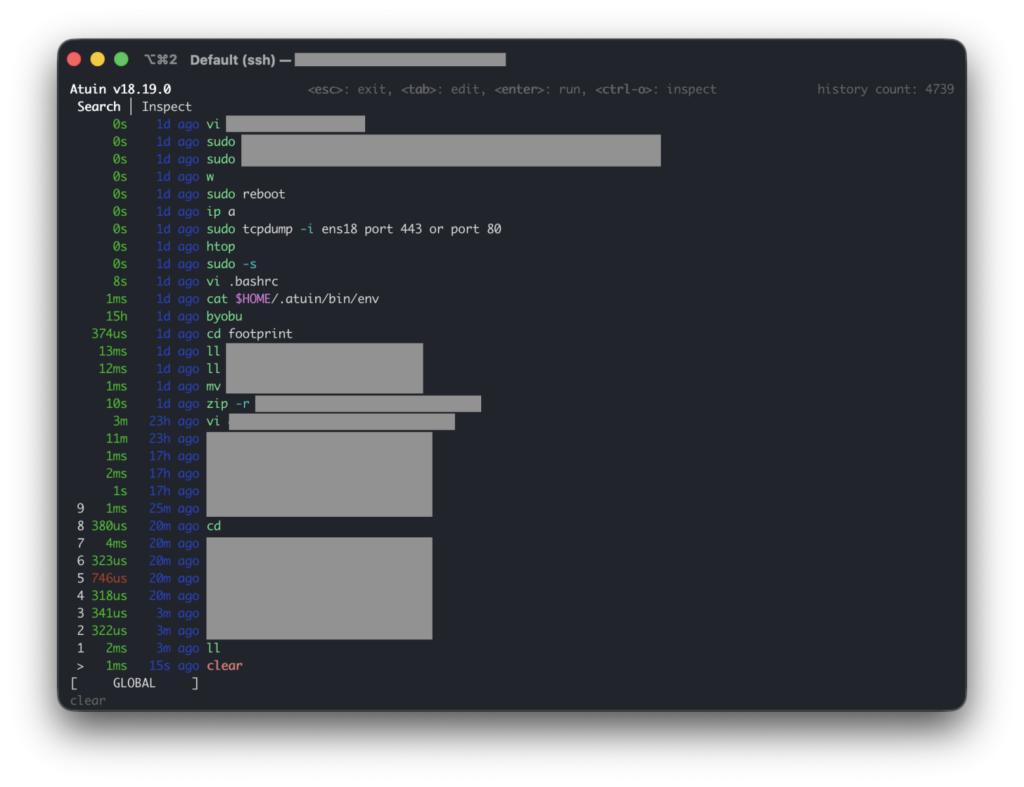This screenshot has width=1024, height=787.
Task: Select the 'vi .bashrc' history entry
Action: pyautogui.click(x=242, y=281)
